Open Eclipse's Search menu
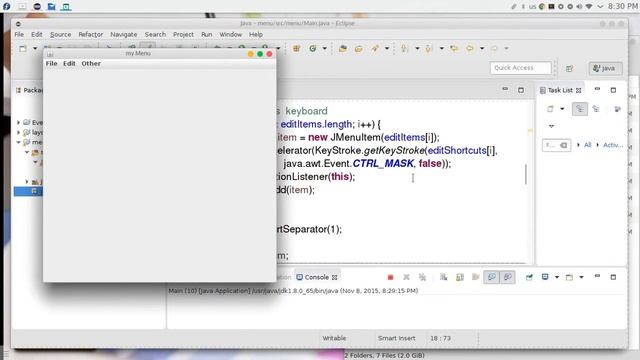Screen dimensions: 640x360 click(155, 35)
